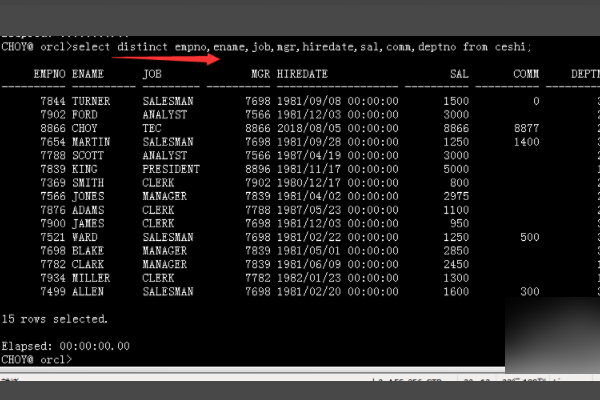600x400 pixels.
Task: Click the terminal status bar at bottom
Action: [300, 385]
